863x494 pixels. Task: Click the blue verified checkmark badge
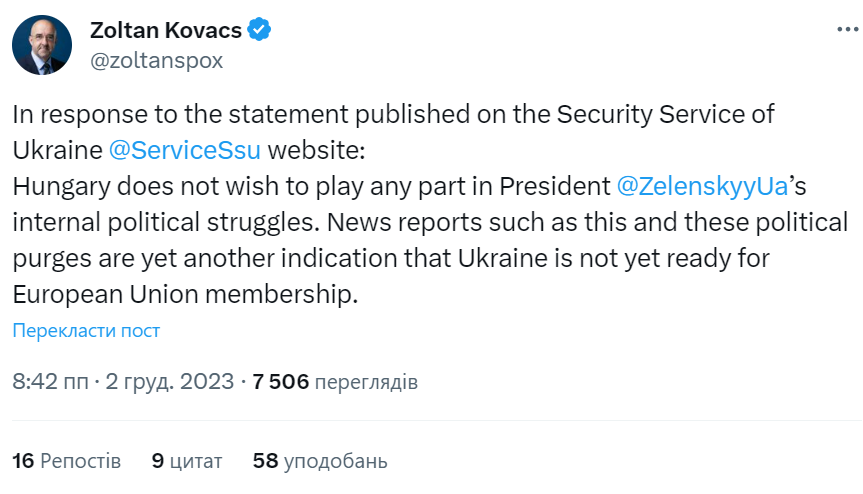(260, 30)
